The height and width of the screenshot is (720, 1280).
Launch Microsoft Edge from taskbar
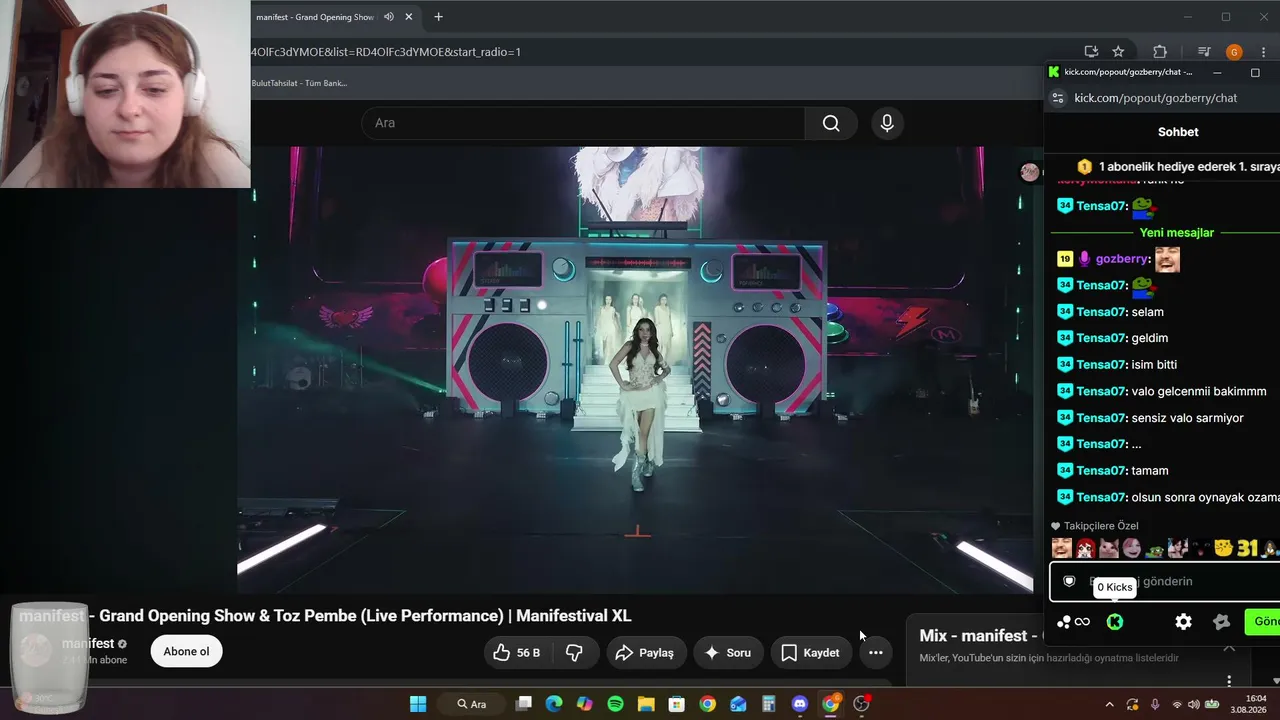[554, 704]
